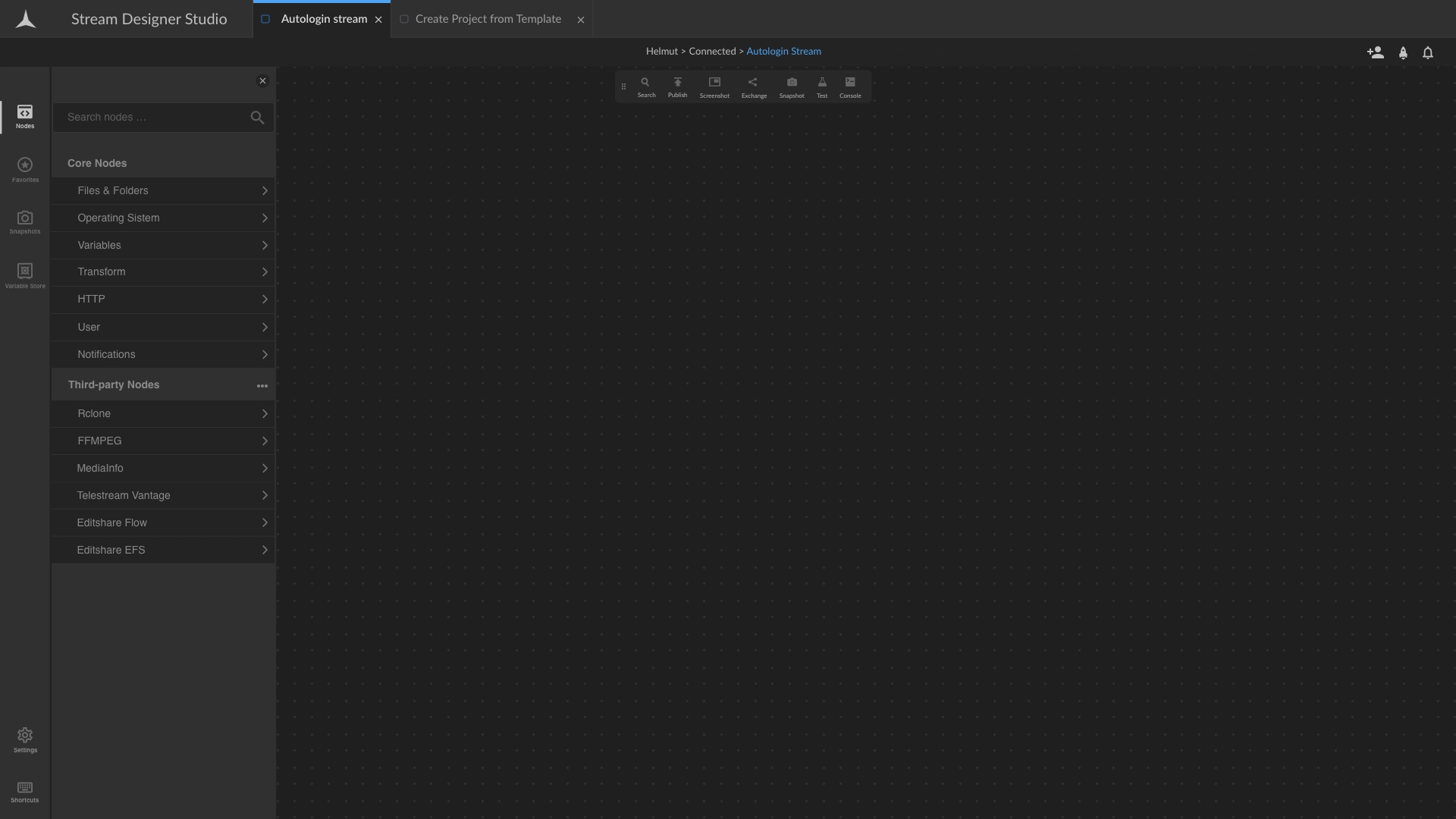Expand the Notifications node category
1456x819 pixels.
tap(163, 354)
